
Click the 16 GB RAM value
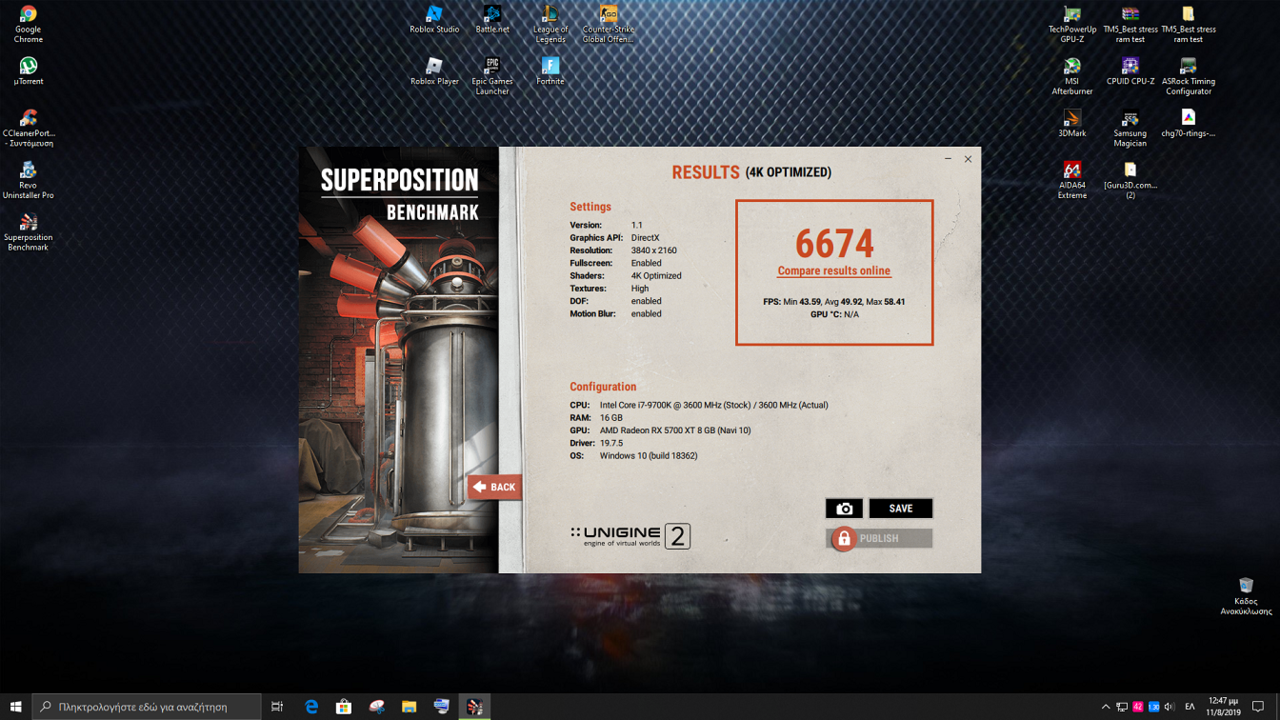[611, 418]
